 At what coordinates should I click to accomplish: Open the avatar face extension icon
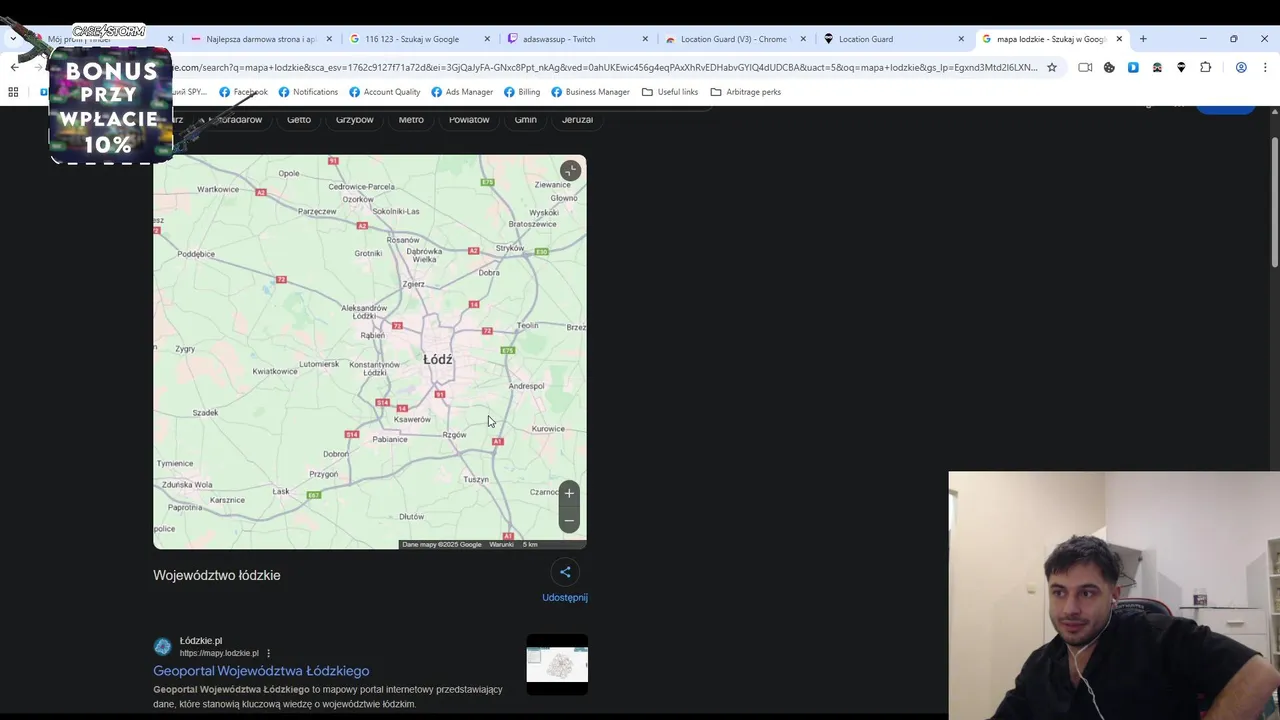point(1157,67)
